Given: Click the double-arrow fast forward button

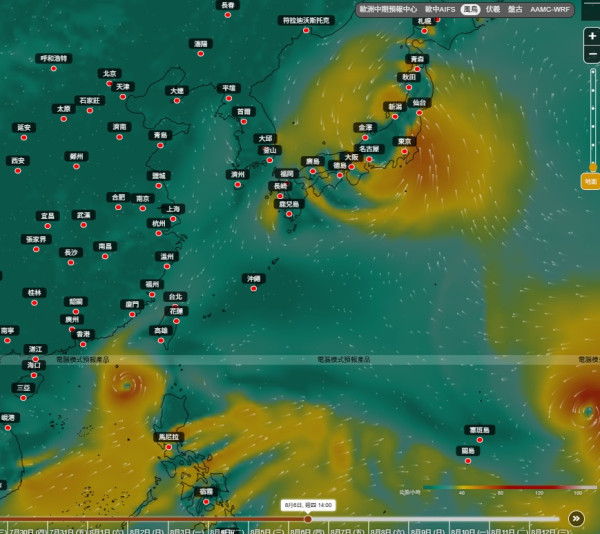Looking at the screenshot, I should point(576,519).
